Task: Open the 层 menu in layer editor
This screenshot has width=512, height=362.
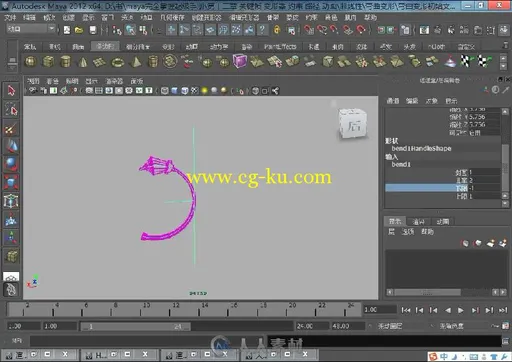Action: point(391,231)
